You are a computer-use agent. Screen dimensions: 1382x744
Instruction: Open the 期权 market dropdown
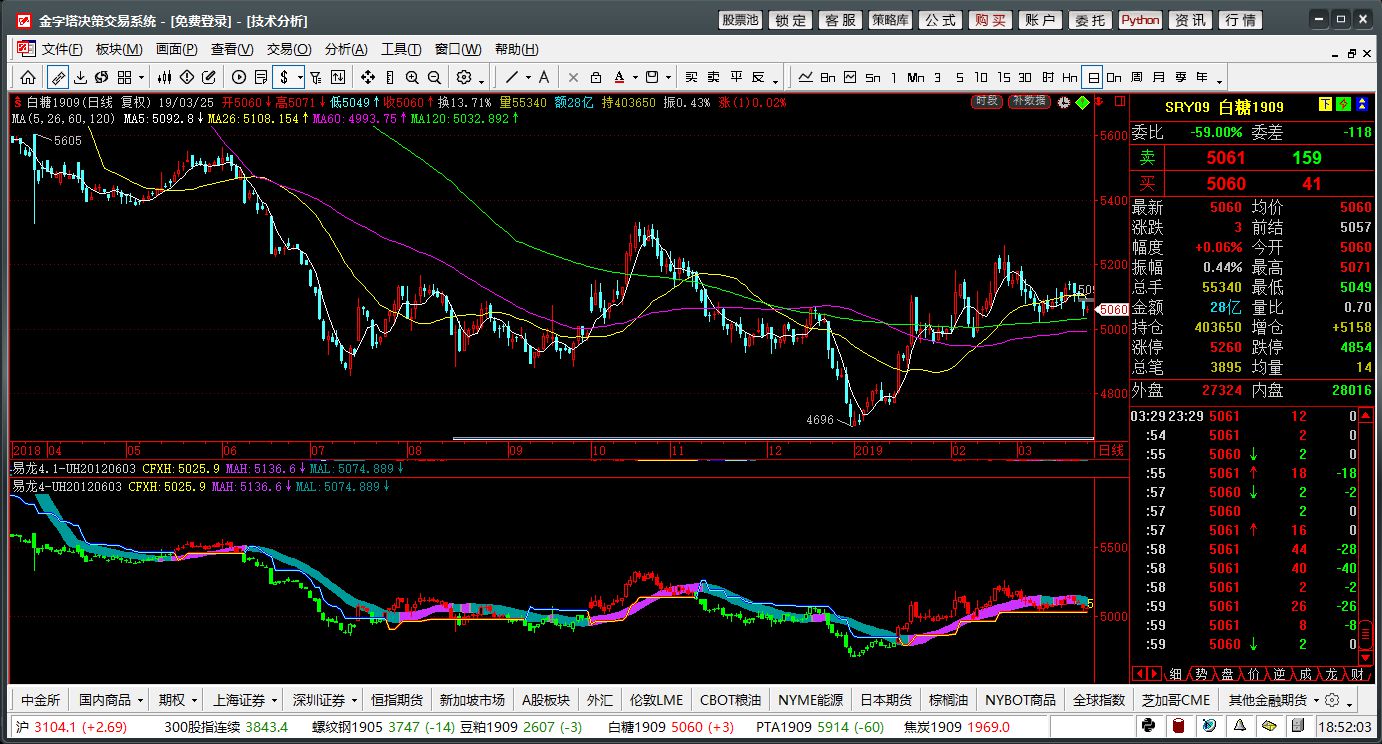(x=179, y=700)
